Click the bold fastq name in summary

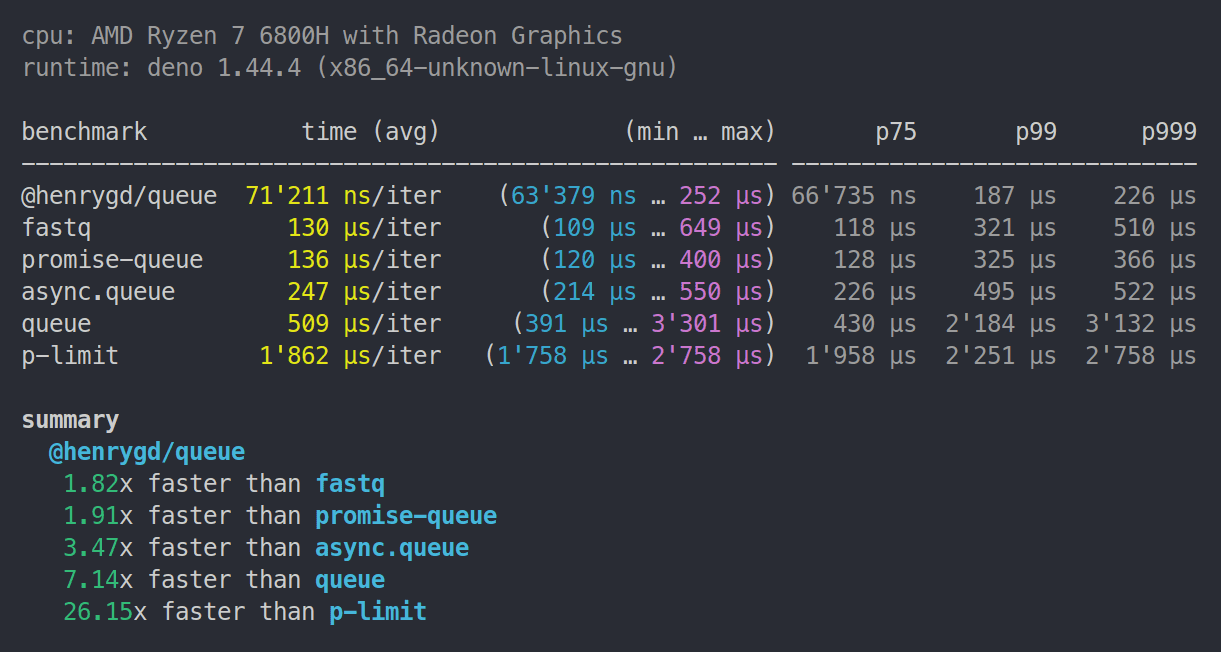tap(350, 484)
